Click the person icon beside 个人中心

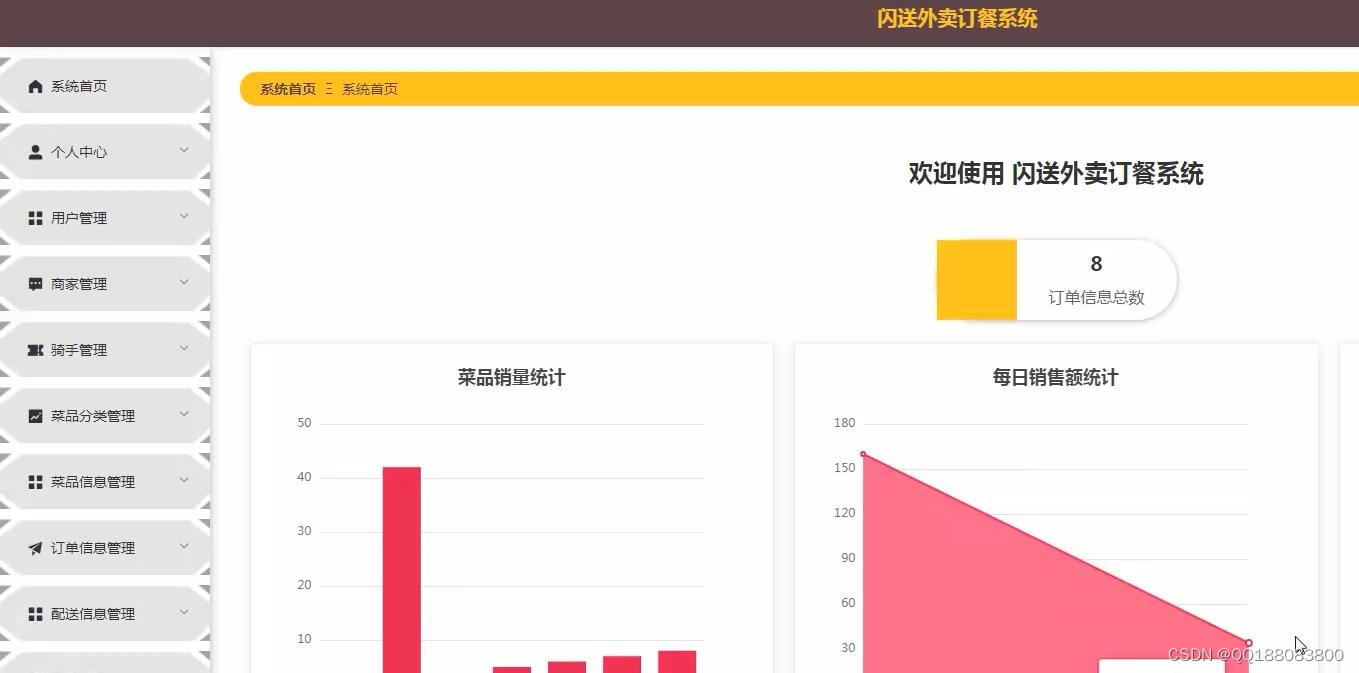(36, 152)
